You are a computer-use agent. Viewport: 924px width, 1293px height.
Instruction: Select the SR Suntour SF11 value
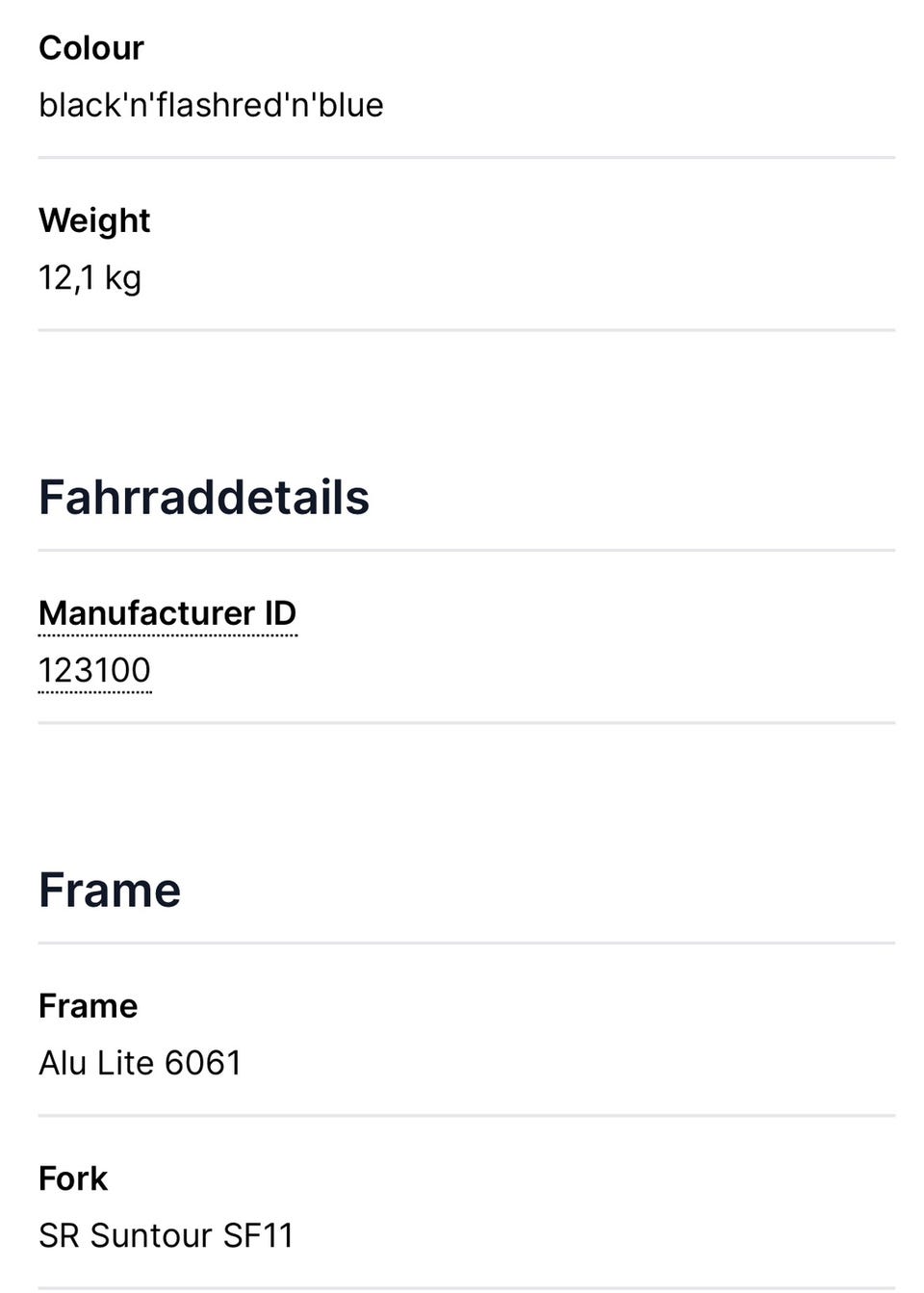point(166,1235)
